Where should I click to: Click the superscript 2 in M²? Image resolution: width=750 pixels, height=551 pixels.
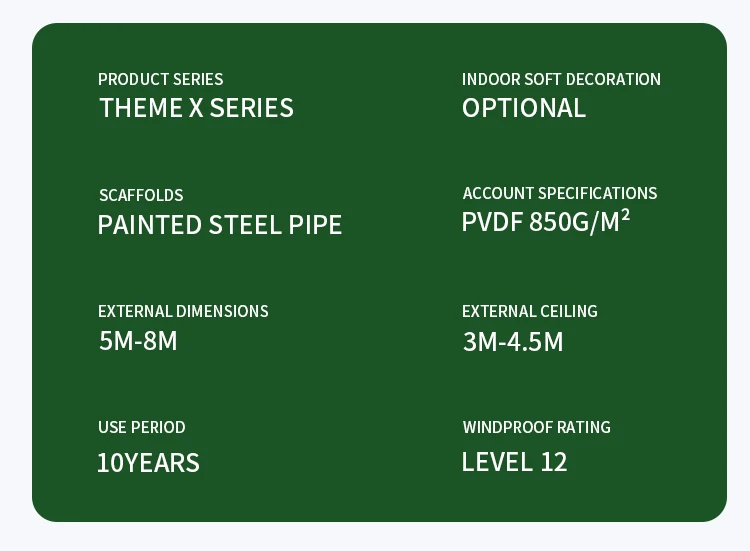pos(625,214)
